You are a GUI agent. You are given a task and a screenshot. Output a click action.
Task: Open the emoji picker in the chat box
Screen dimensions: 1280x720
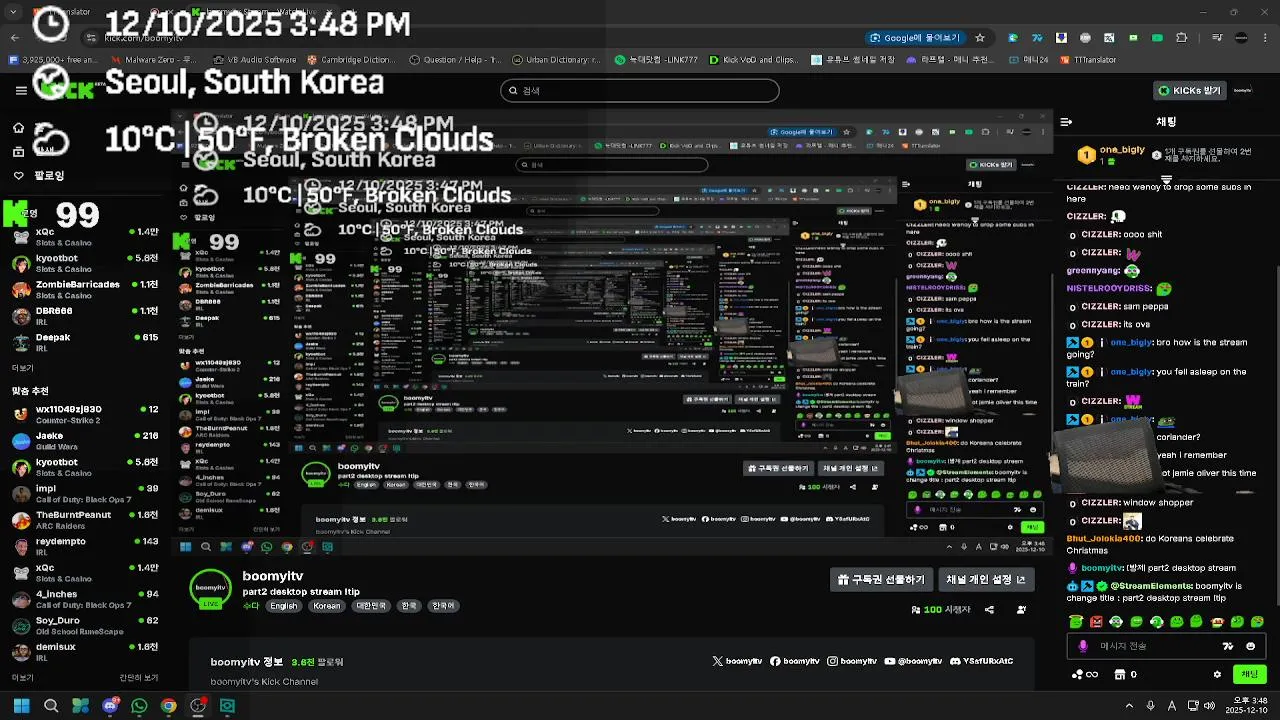click(1251, 646)
